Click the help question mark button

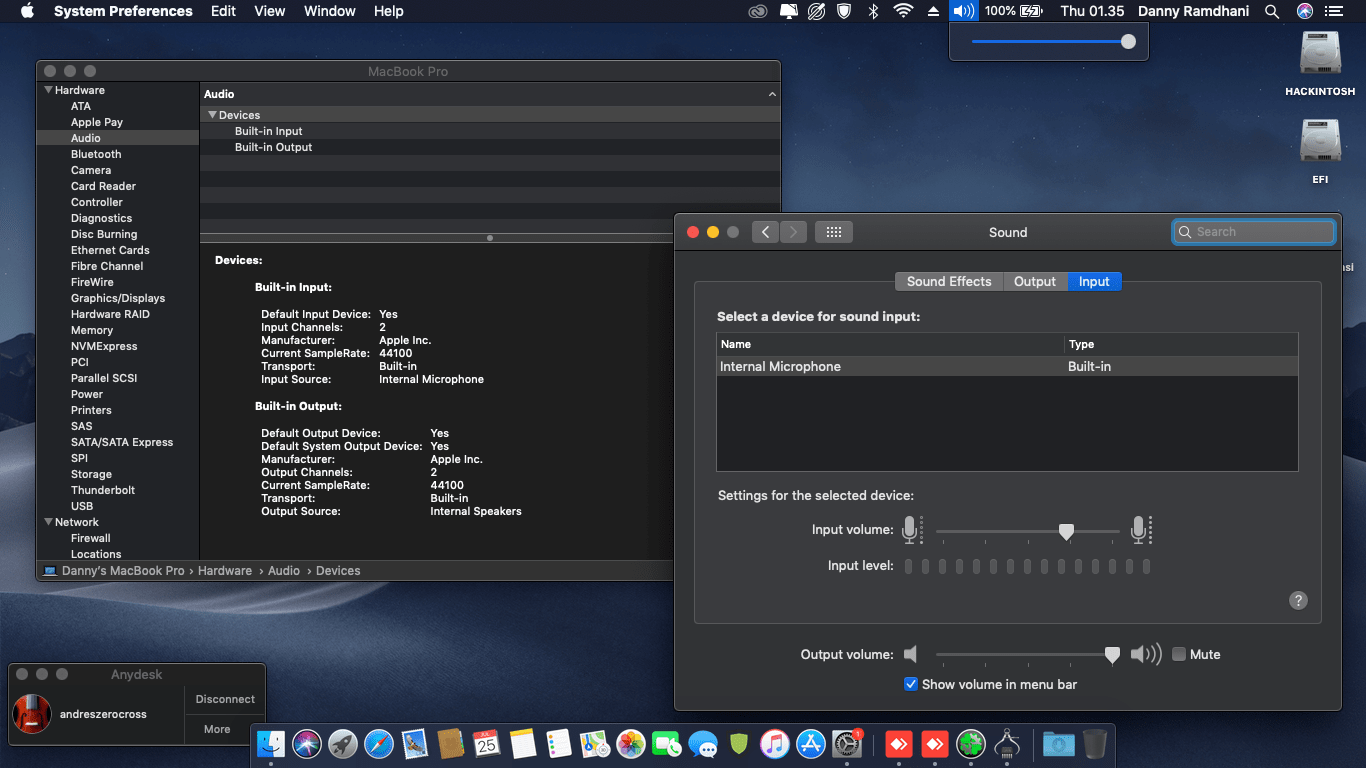click(x=1298, y=600)
